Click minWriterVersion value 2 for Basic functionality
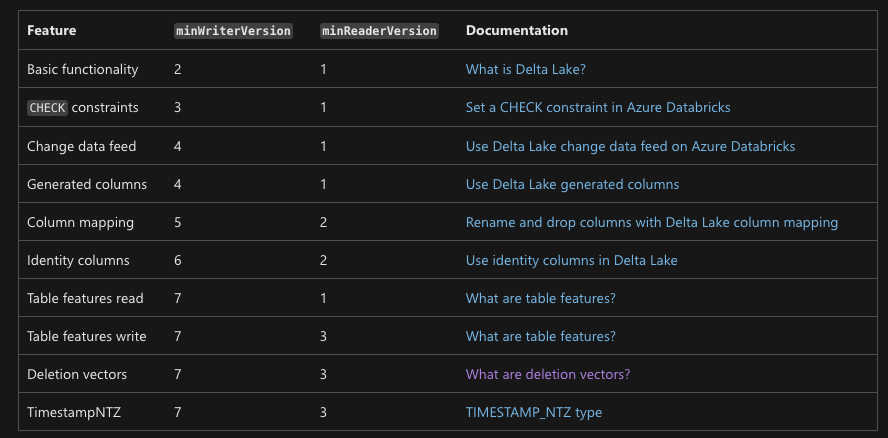The width and height of the screenshot is (888, 438). (x=178, y=69)
